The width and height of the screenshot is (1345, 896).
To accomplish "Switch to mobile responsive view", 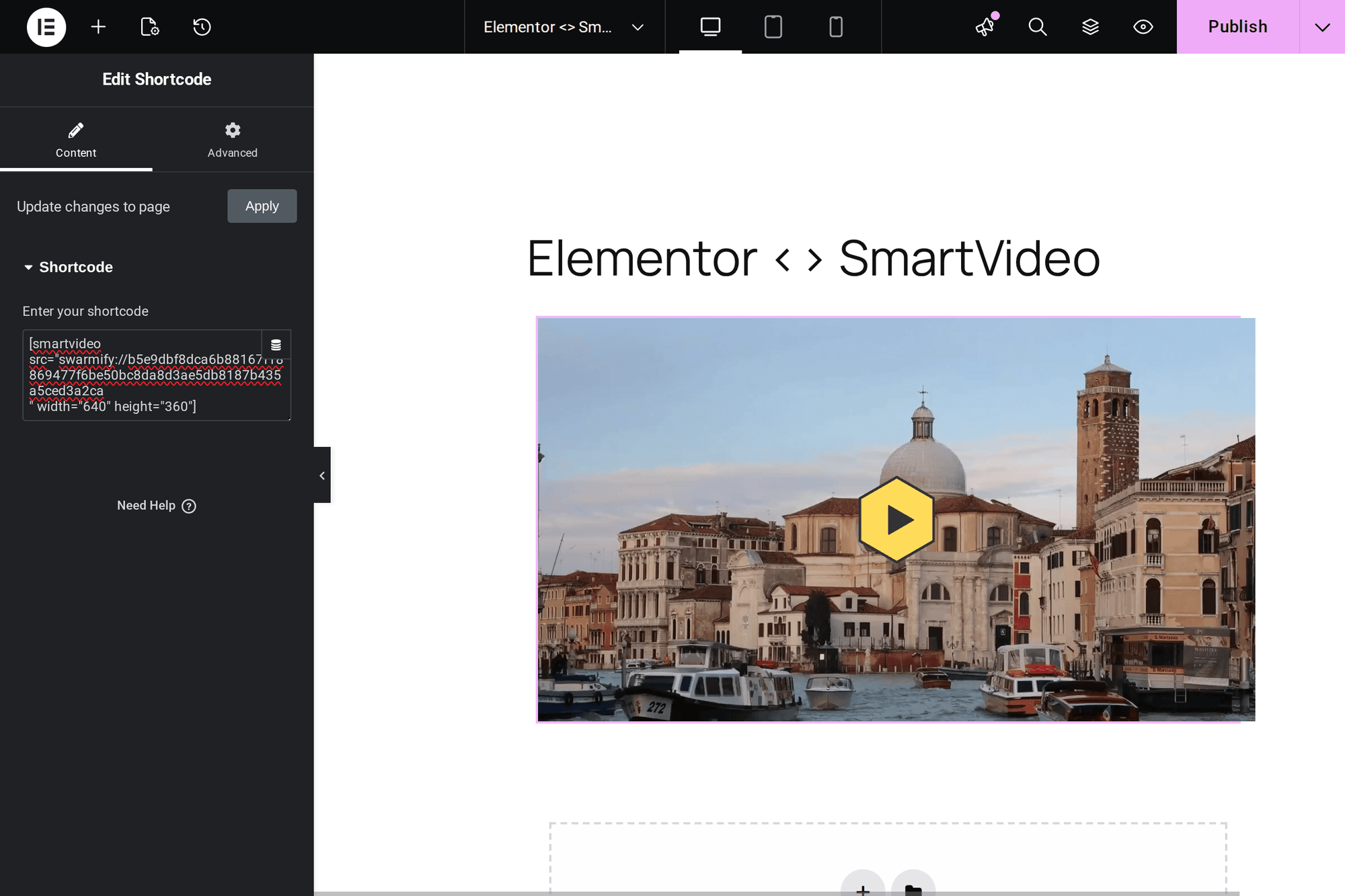I will [x=835, y=27].
